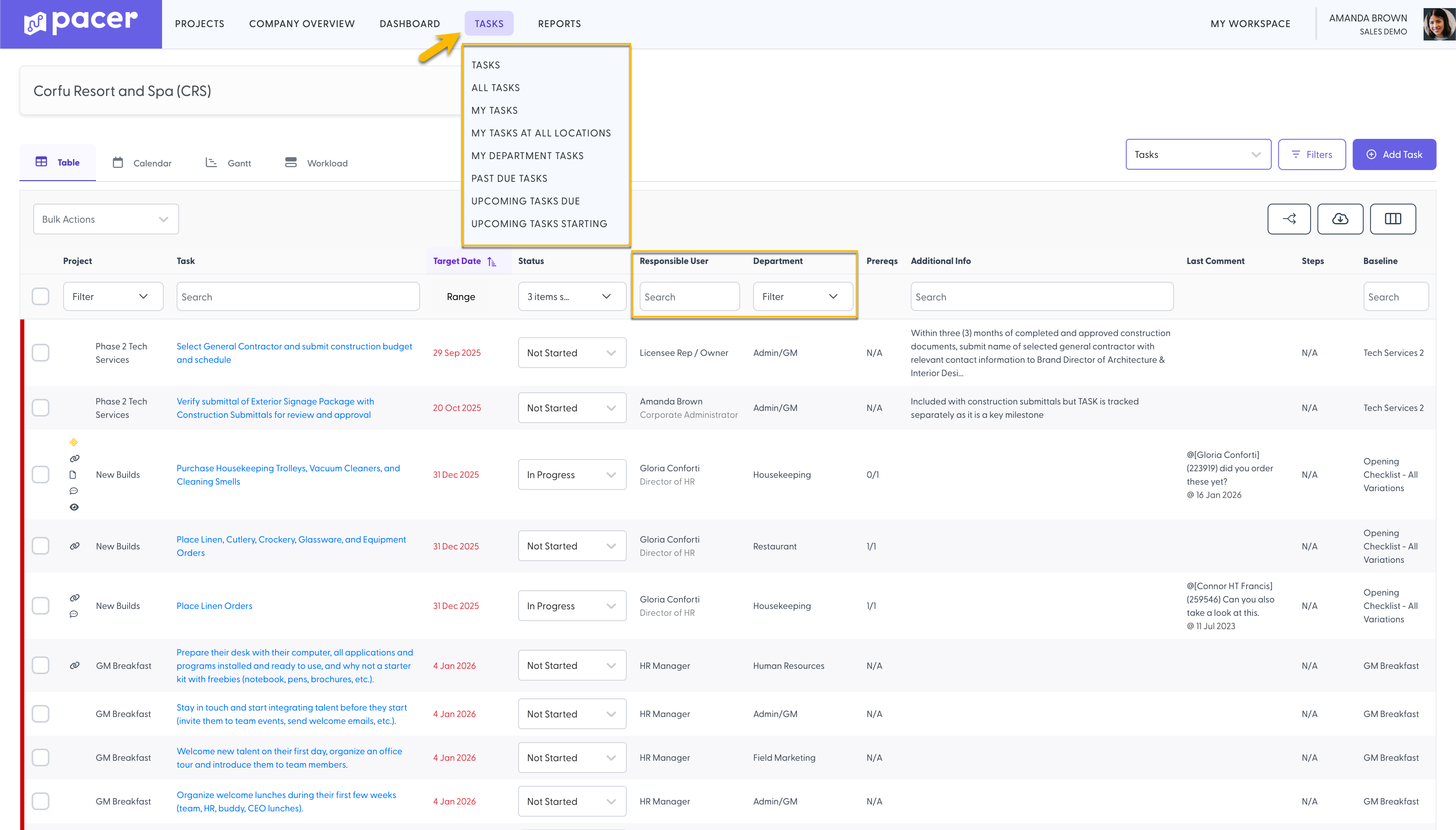Check the Select General Contractor task row
1456x830 pixels.
41,353
